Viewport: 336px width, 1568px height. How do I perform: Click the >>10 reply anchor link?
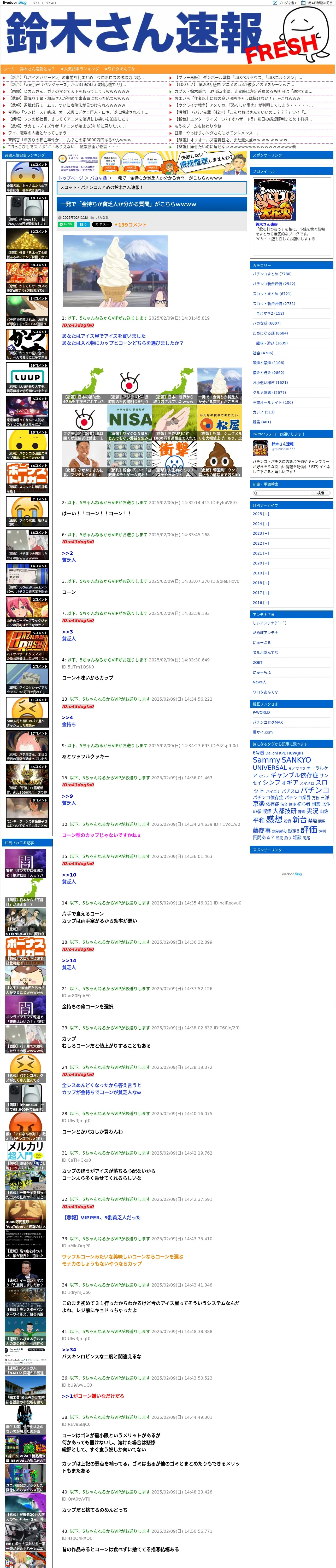click(69, 875)
